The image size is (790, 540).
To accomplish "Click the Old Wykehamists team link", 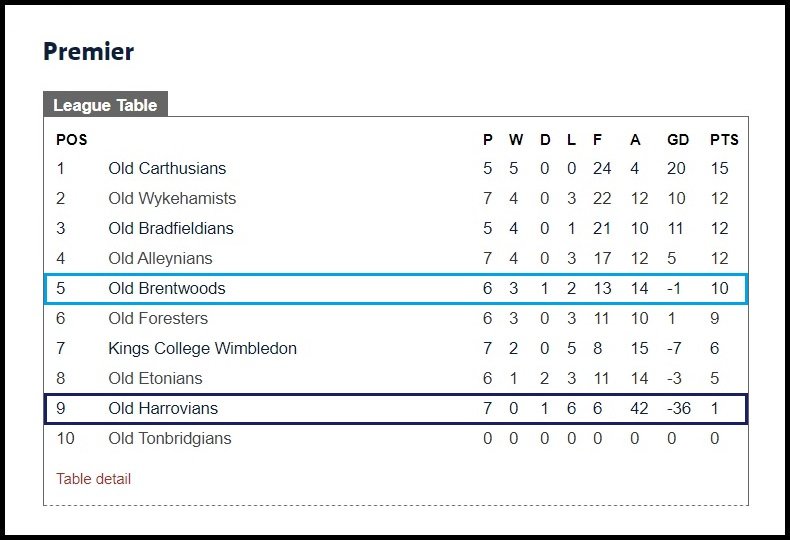I will pos(172,198).
